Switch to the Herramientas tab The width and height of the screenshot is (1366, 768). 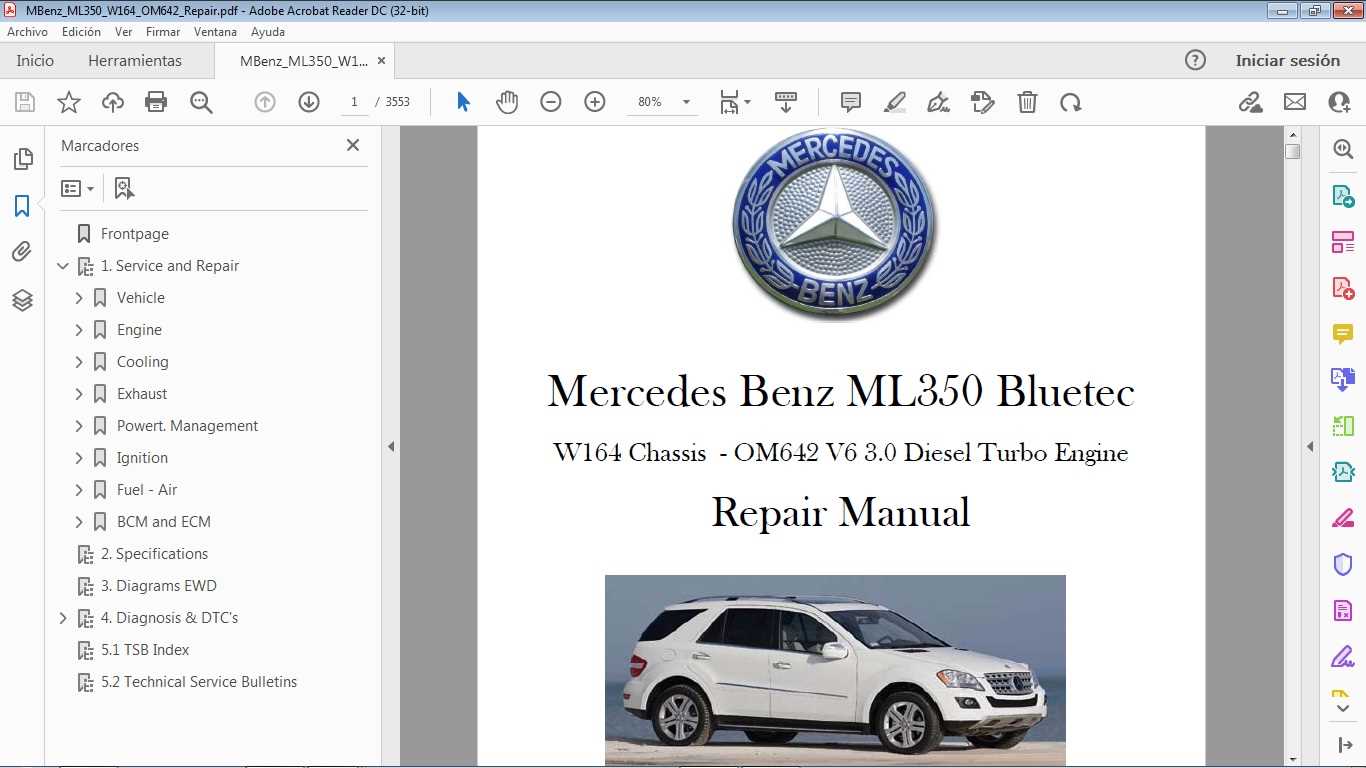[135, 60]
